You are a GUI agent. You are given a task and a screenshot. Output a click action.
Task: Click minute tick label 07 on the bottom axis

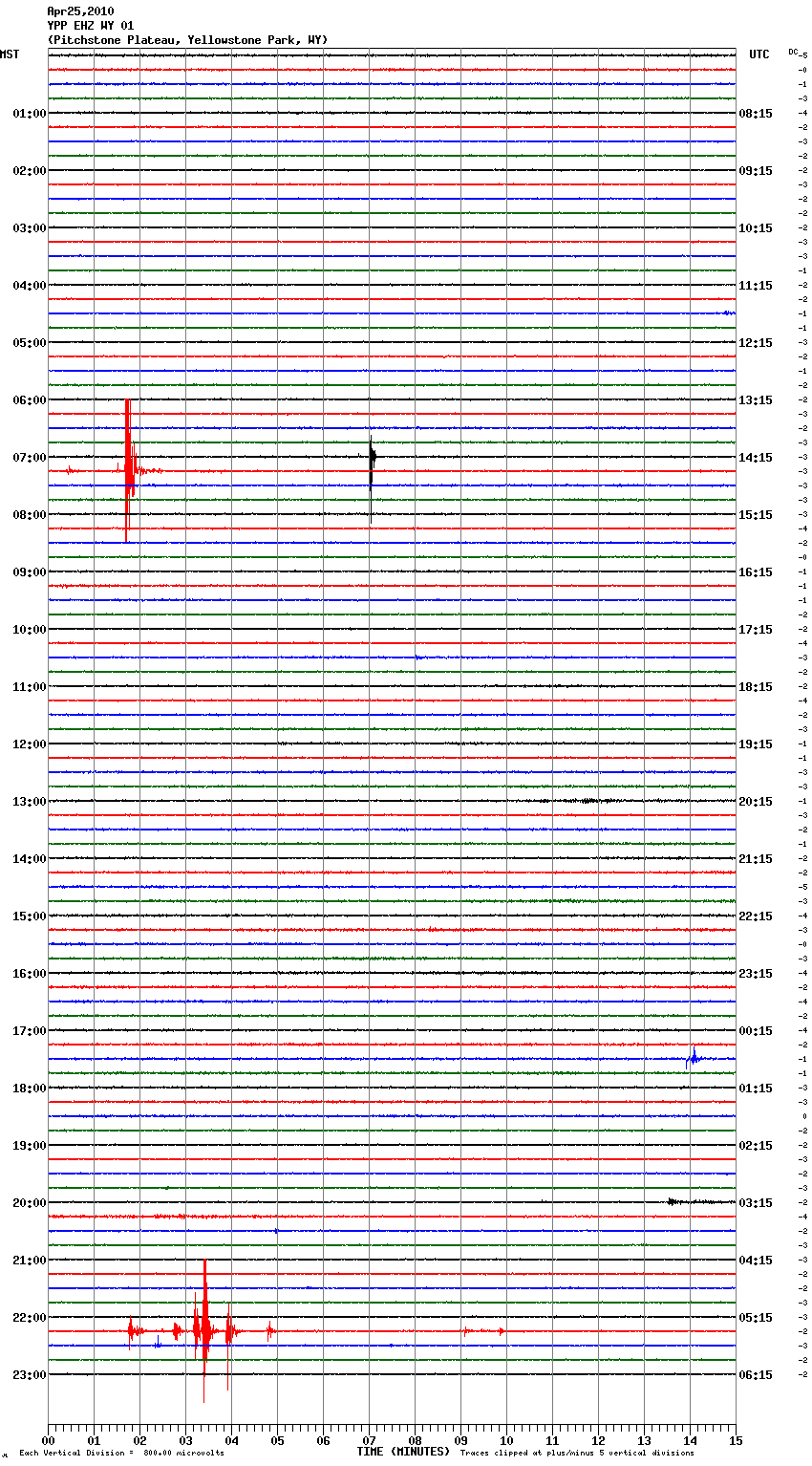369,1440
